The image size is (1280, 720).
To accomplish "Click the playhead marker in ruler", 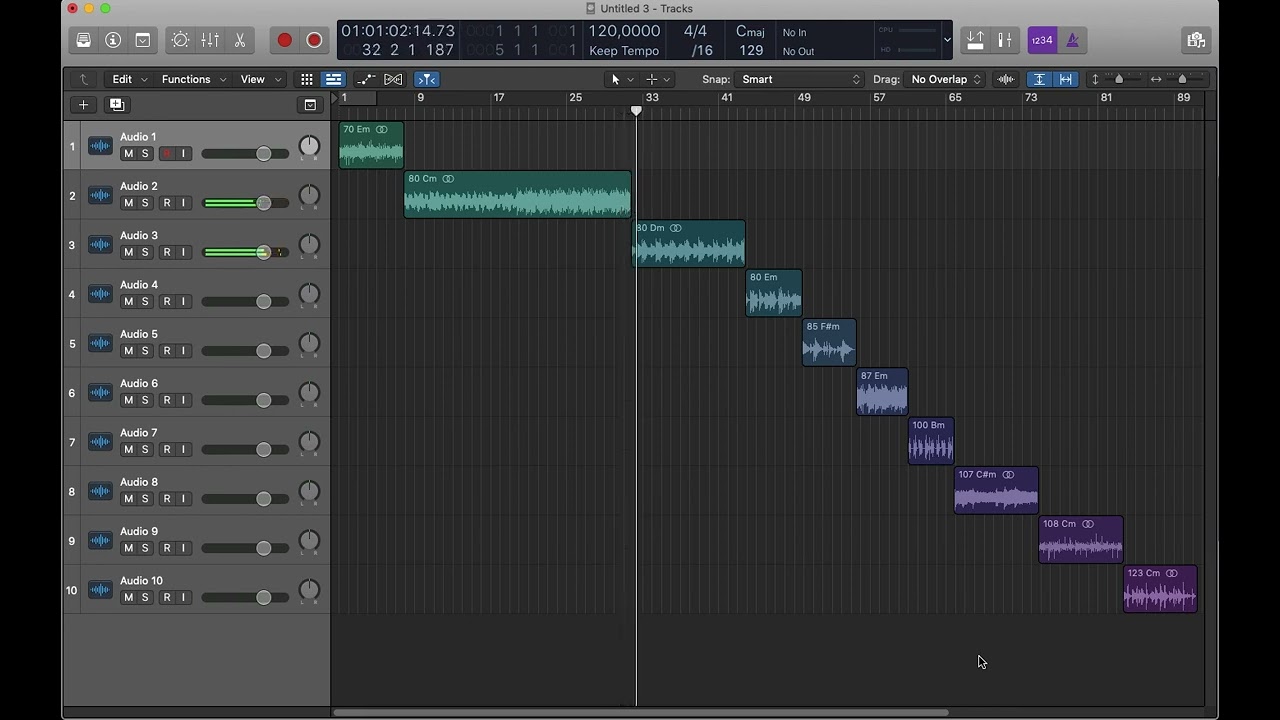I will click(636, 111).
